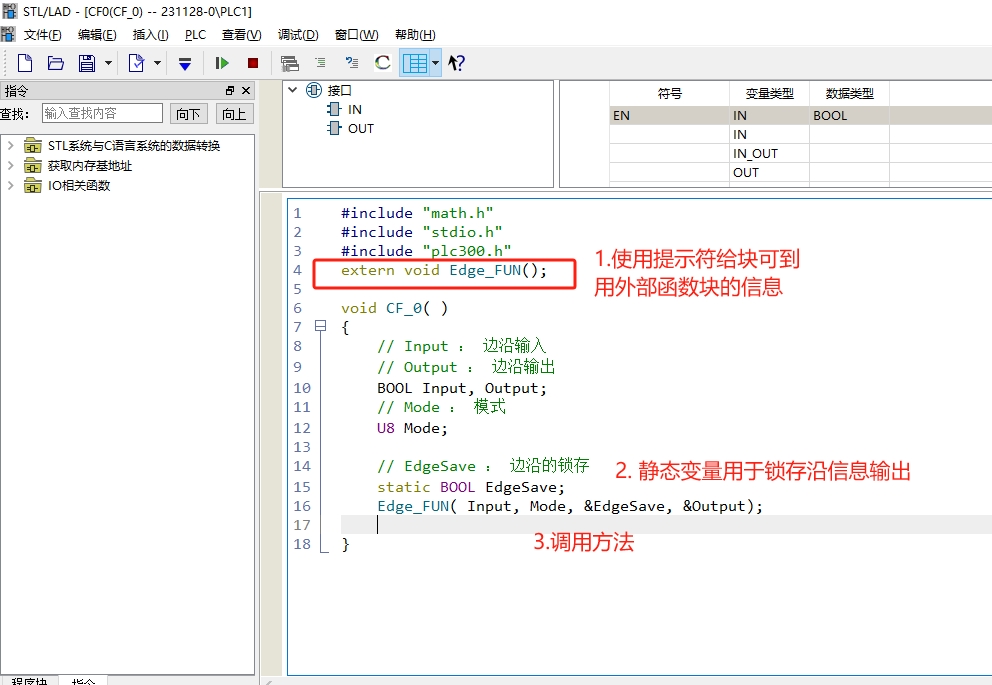This screenshot has width=992, height=685.
Task: Expand the IO相关函数 node
Action: point(10,185)
